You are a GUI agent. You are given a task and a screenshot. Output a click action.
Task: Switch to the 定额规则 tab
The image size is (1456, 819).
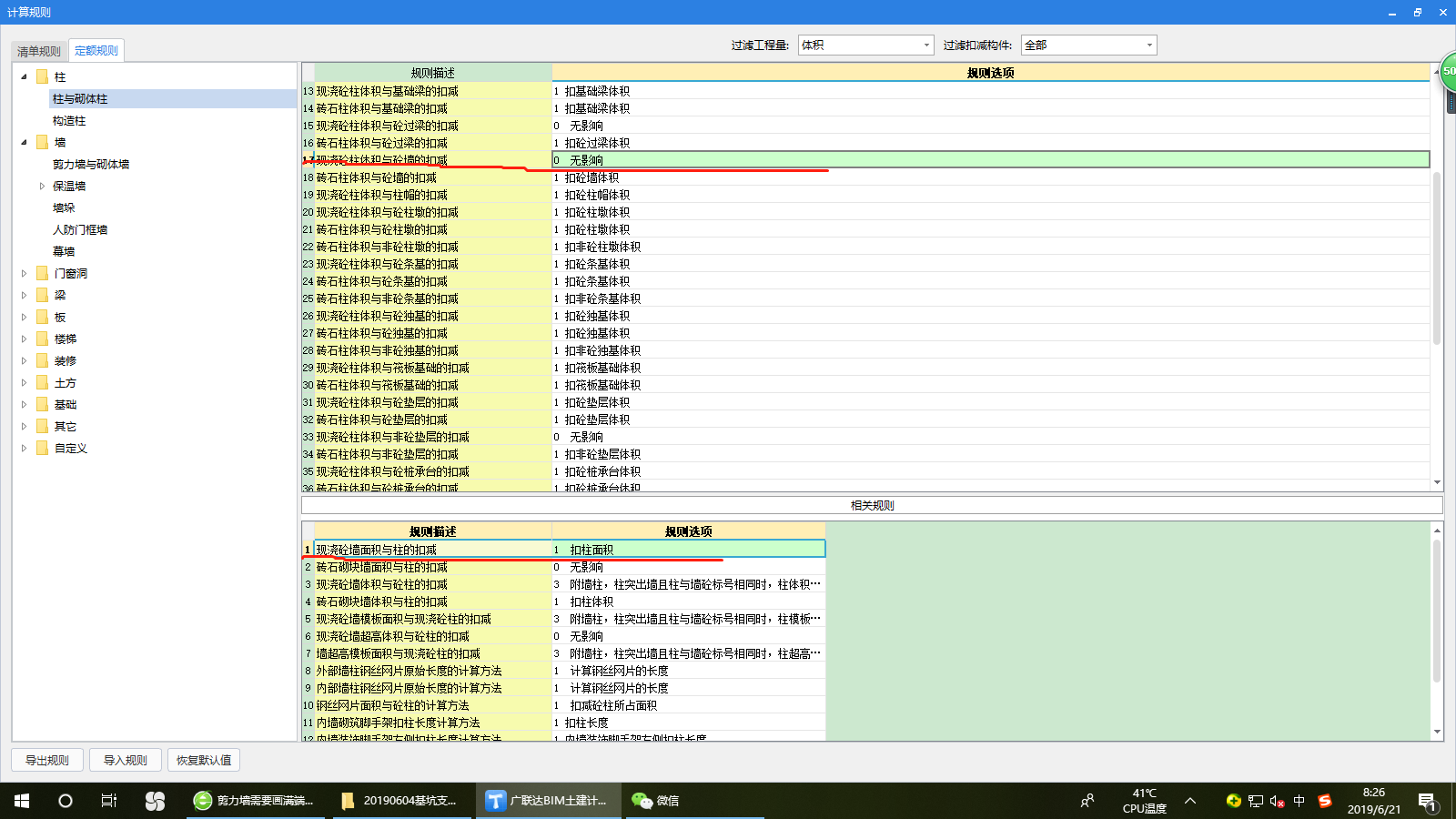coord(96,51)
